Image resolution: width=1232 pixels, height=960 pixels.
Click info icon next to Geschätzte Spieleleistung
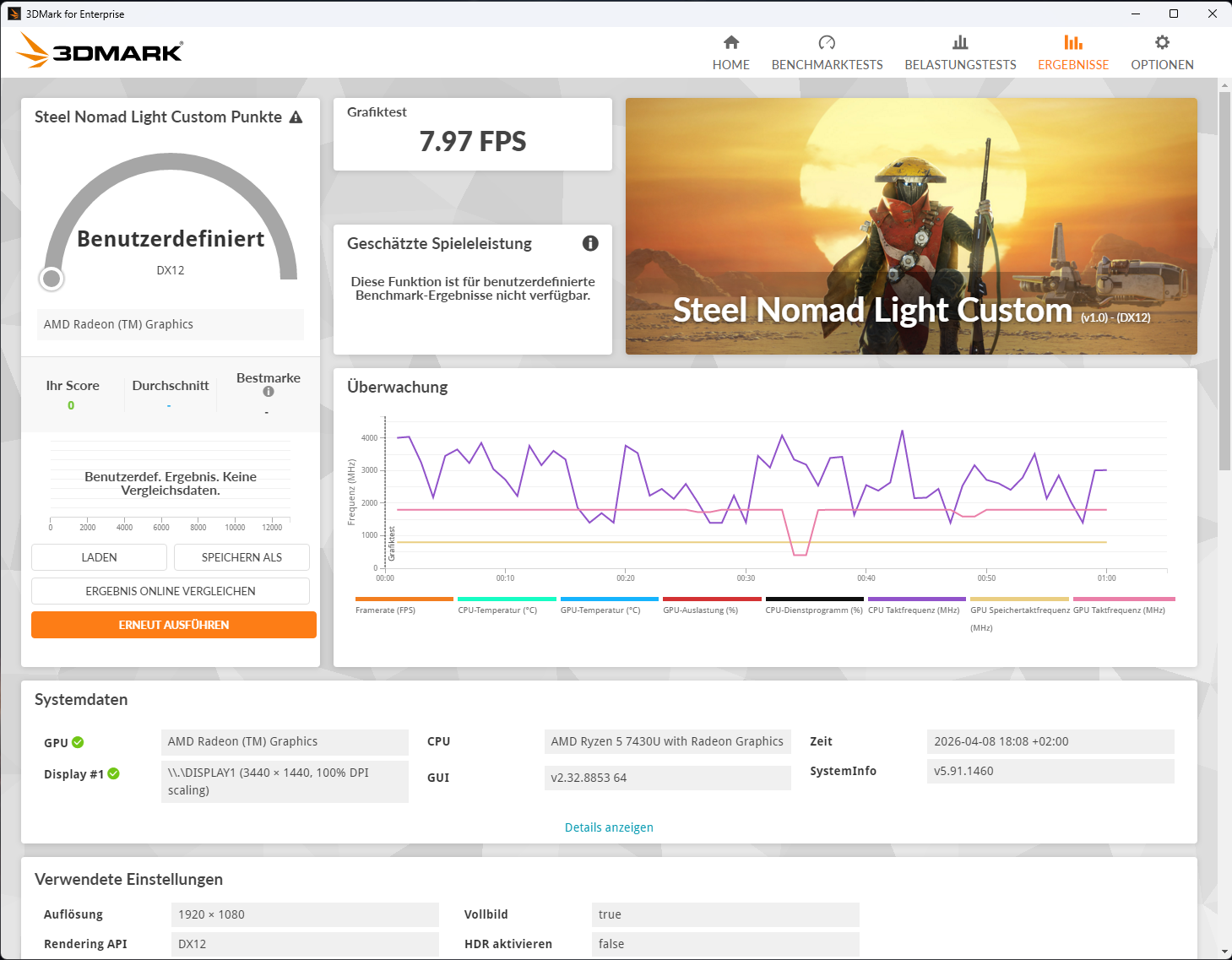(x=590, y=243)
